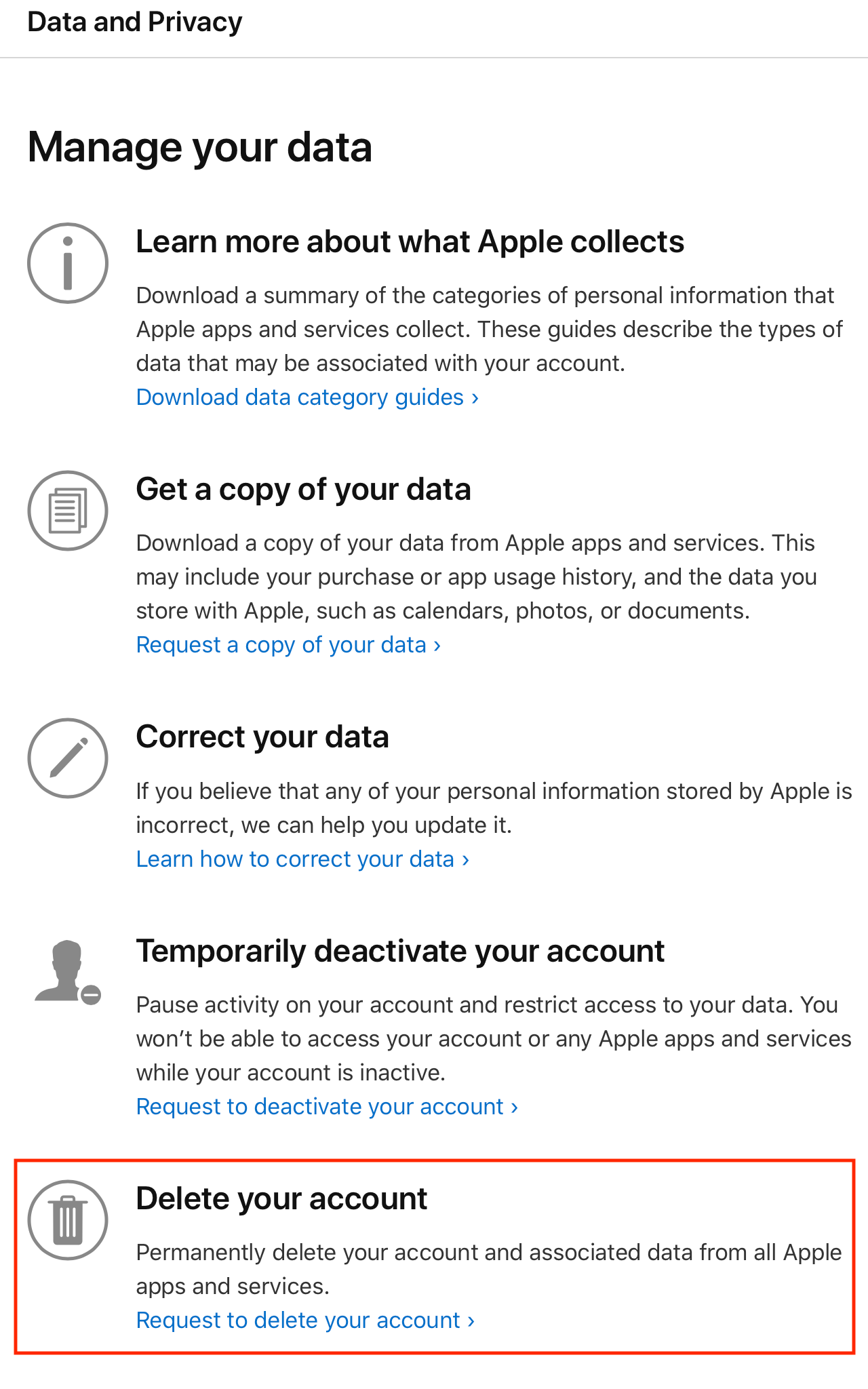
Task: Click the Data and Privacy header title
Action: [x=135, y=22]
